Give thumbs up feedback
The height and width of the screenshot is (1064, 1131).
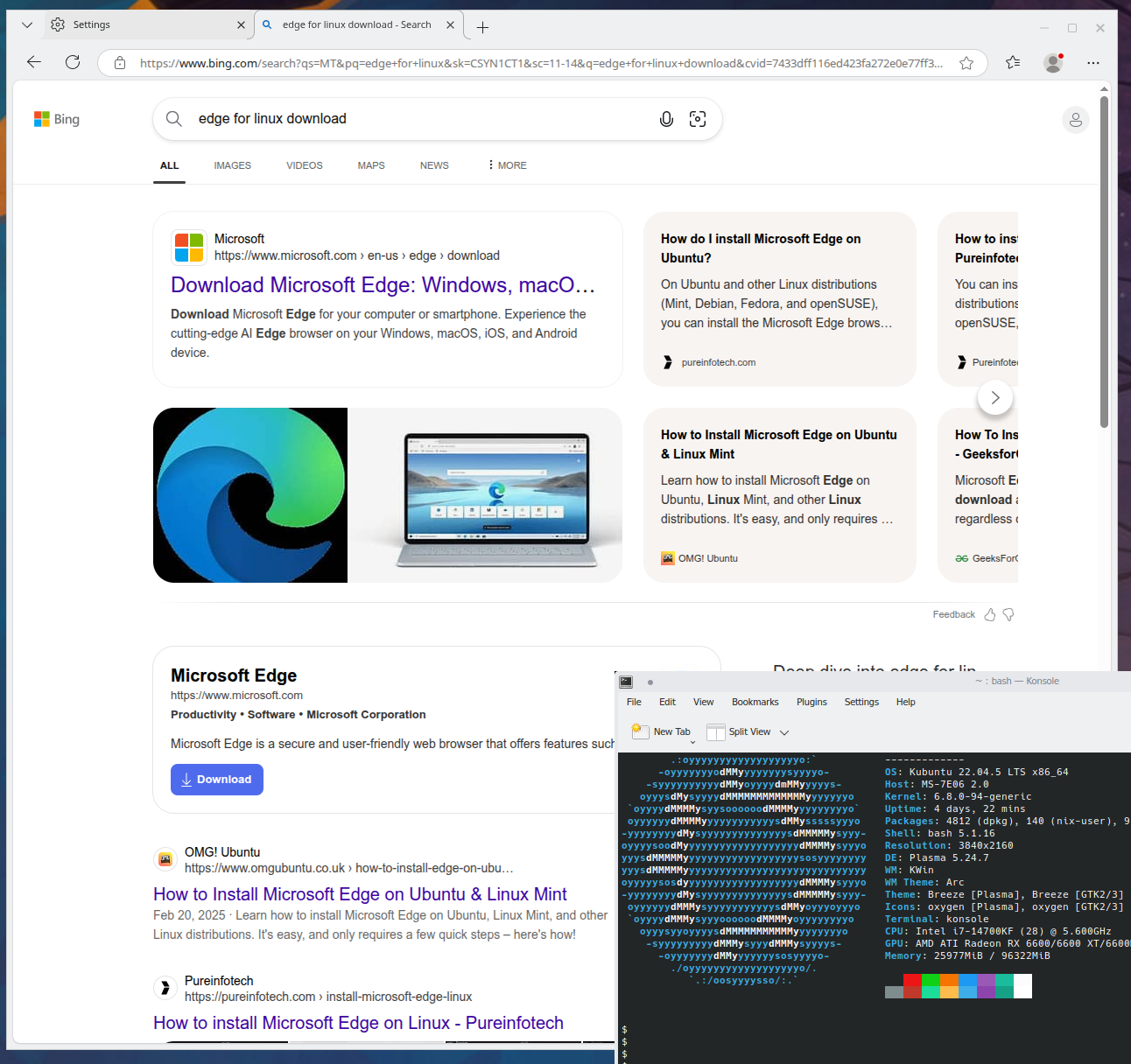(x=990, y=614)
